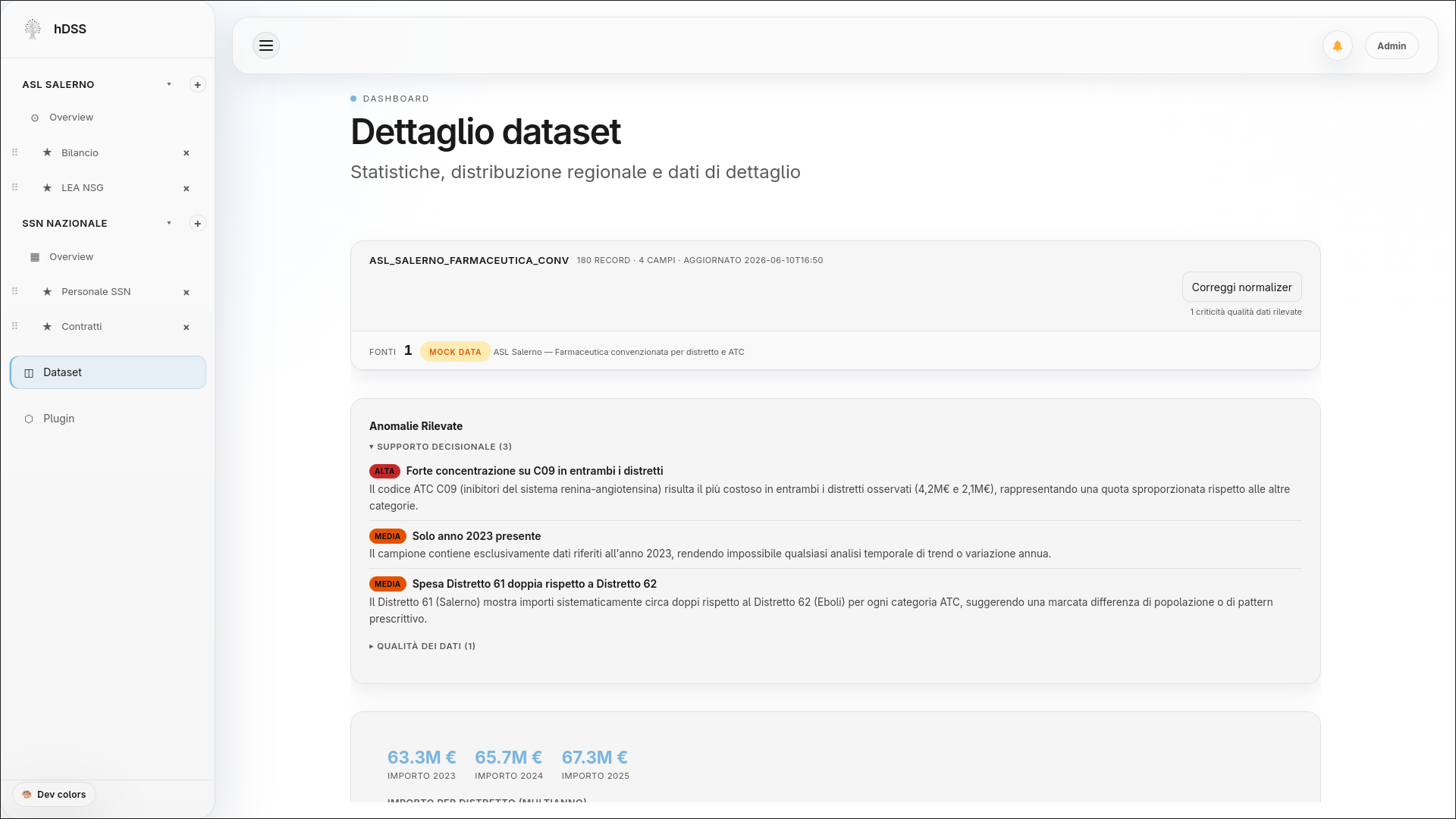1456x819 pixels.
Task: Click the Correggi normalizer button
Action: (1241, 287)
